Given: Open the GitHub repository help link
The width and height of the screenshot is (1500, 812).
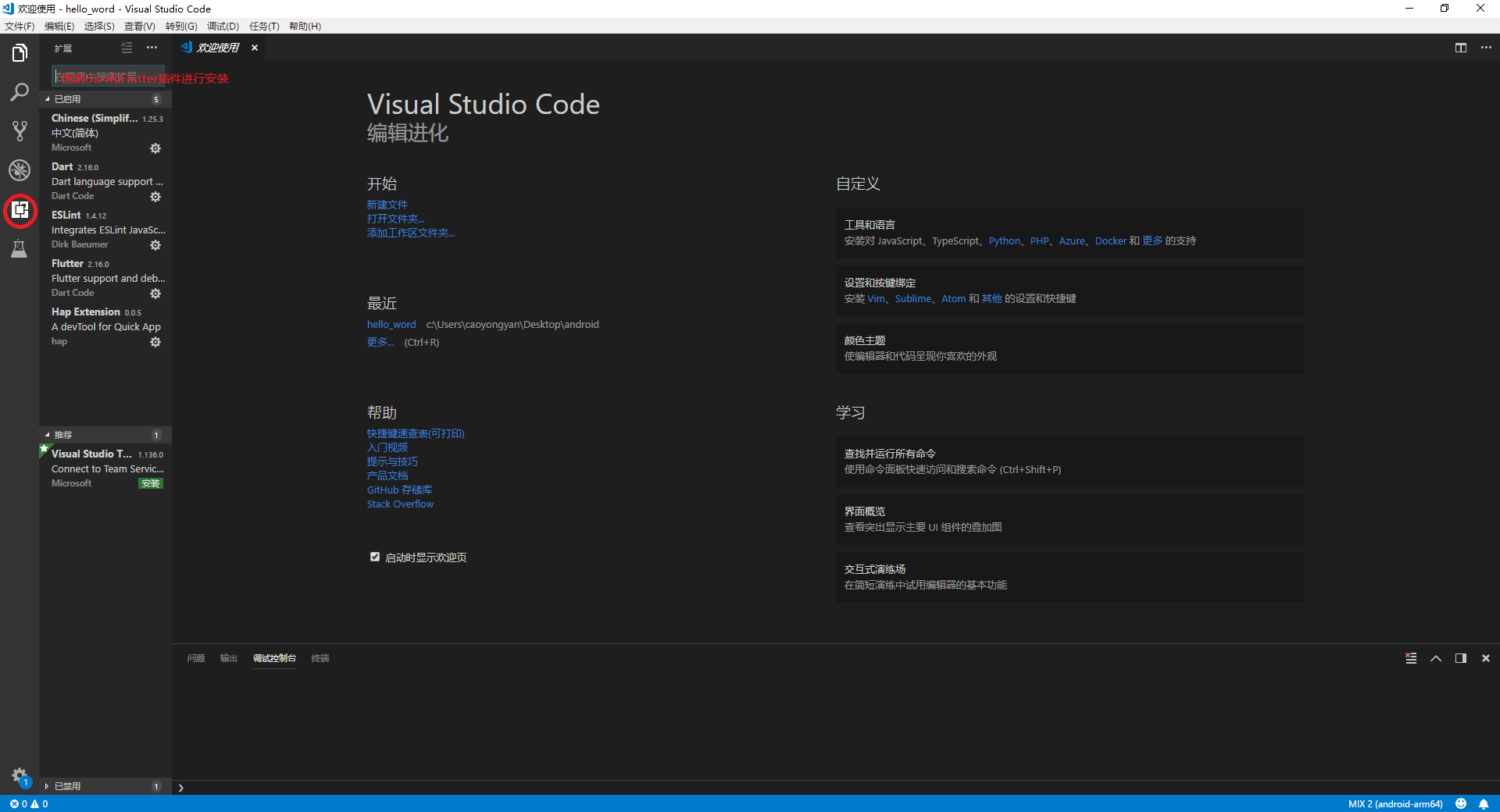Looking at the screenshot, I should [x=399, y=490].
